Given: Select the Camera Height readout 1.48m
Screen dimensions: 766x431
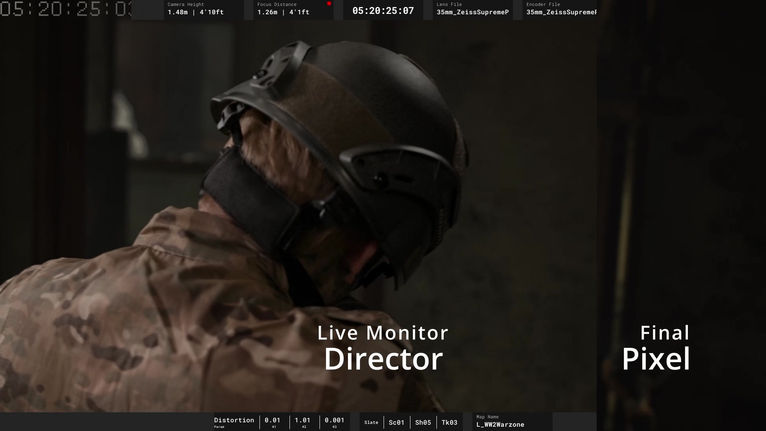Looking at the screenshot, I should pos(195,12).
